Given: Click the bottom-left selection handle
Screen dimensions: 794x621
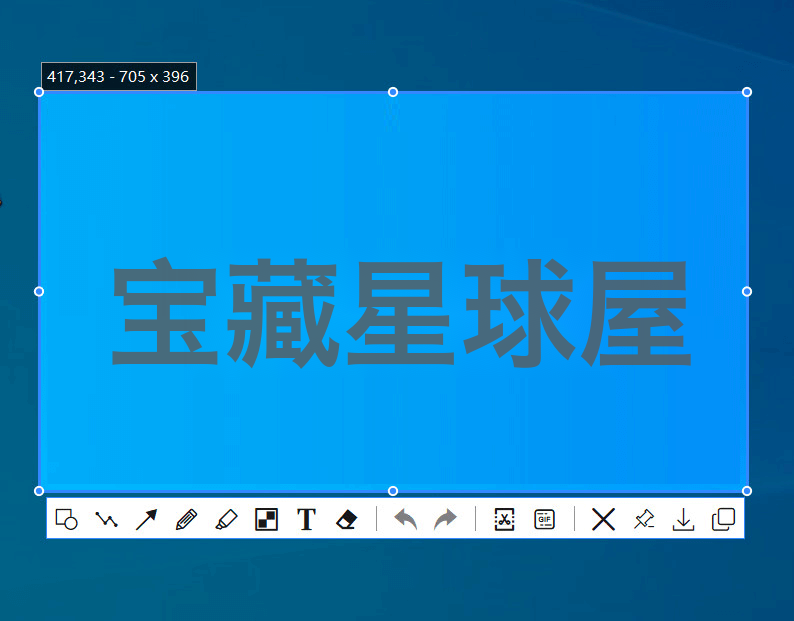Looking at the screenshot, I should point(39,491).
